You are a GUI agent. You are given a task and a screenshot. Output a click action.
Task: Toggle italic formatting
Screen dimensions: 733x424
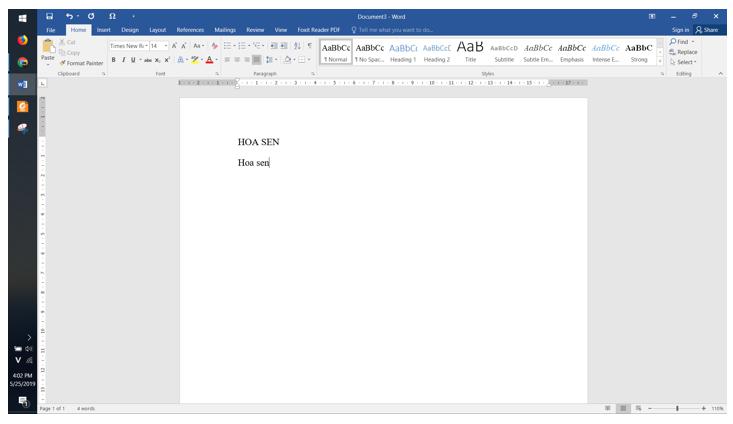coord(123,60)
